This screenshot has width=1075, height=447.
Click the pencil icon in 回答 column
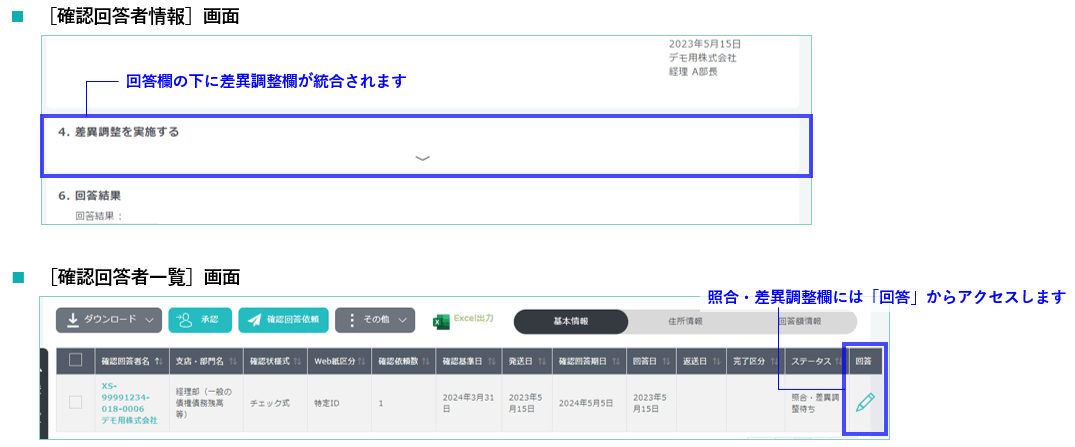point(865,402)
